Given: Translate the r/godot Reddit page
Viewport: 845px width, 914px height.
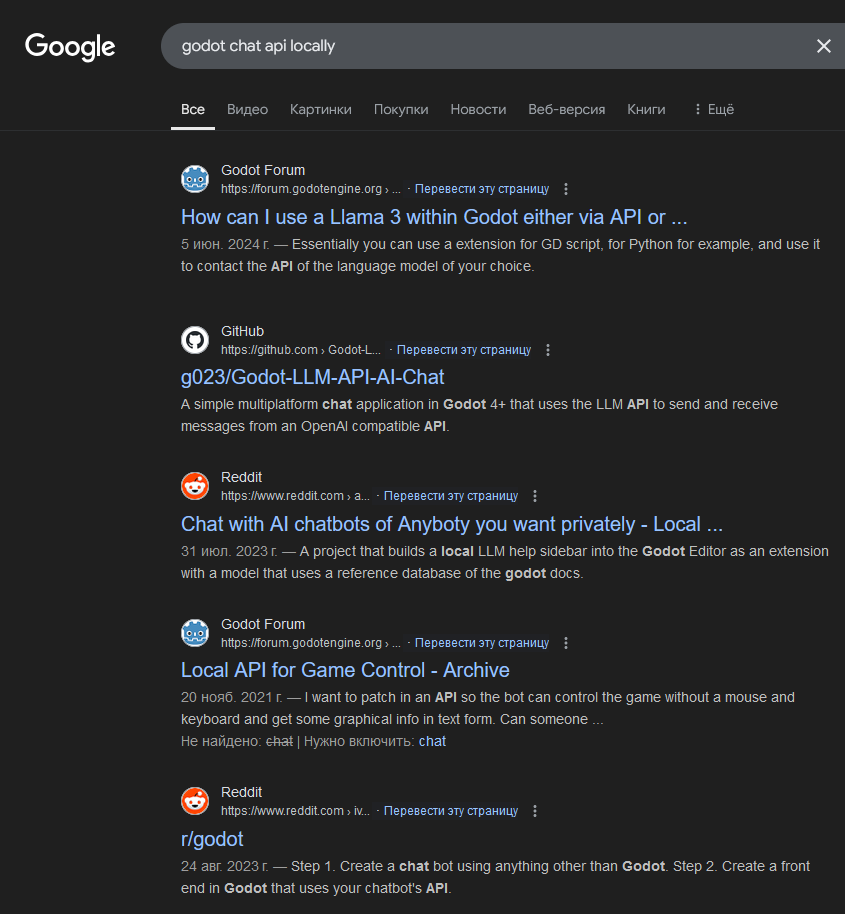Looking at the screenshot, I should pos(451,811).
